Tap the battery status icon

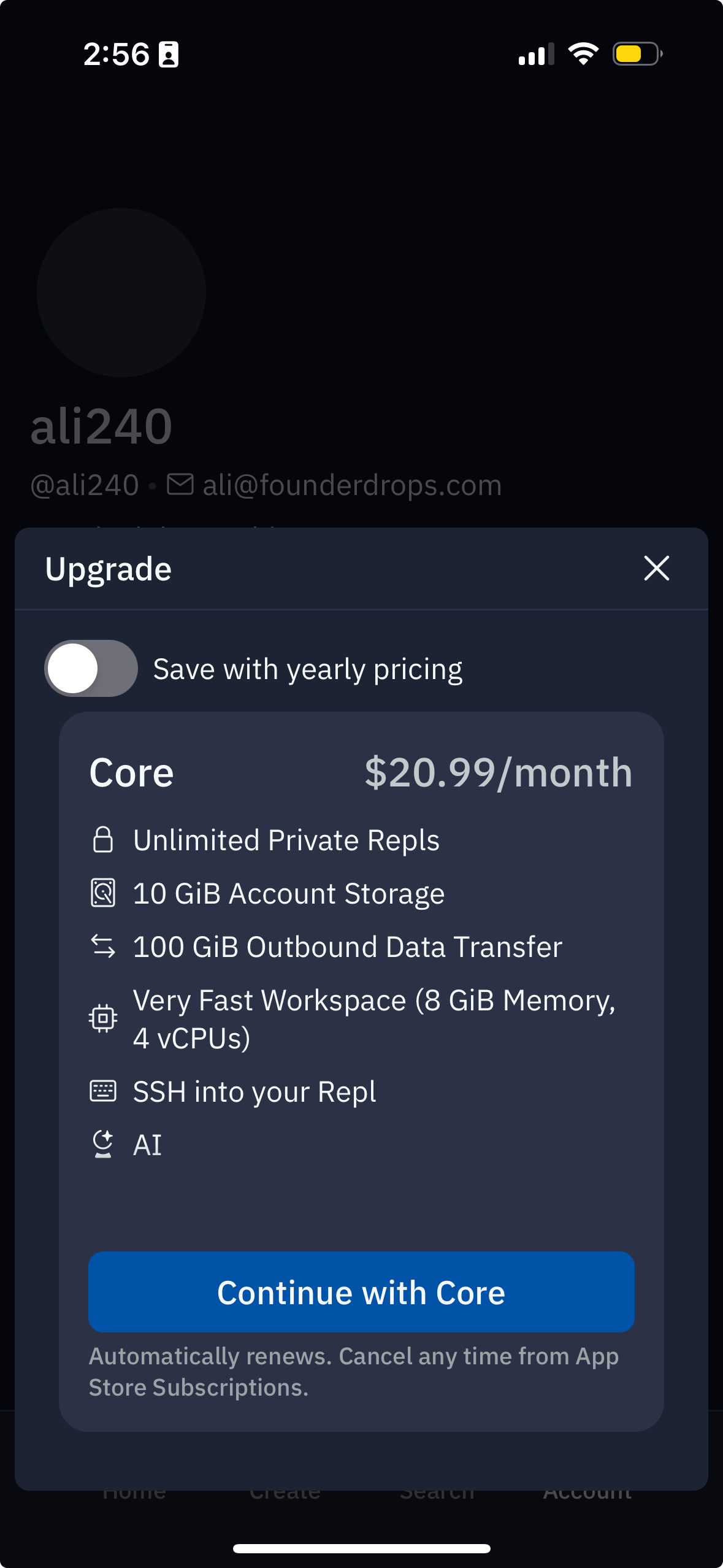[637, 54]
